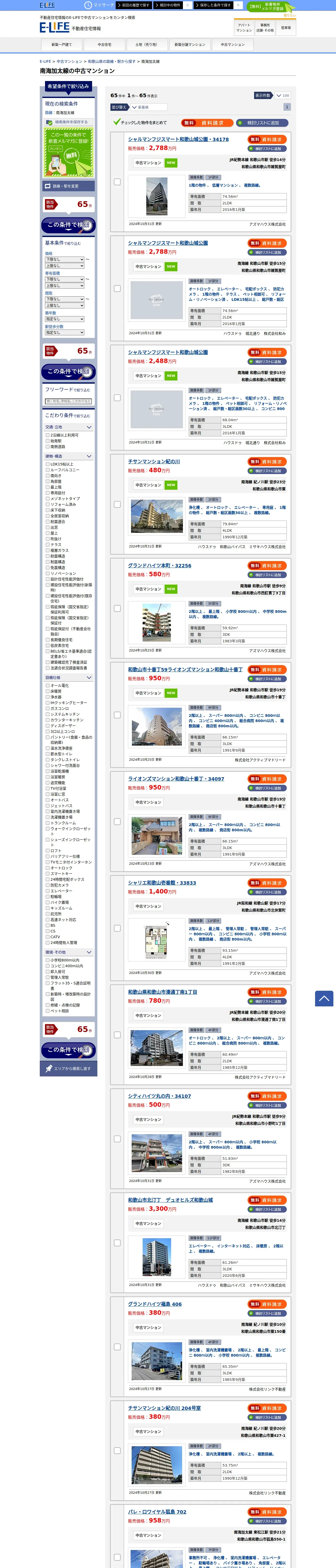Image resolution: width=336 pixels, height=1568 pixels.
Task: Click the E-LIFE site logo
Action: (x=54, y=27)
